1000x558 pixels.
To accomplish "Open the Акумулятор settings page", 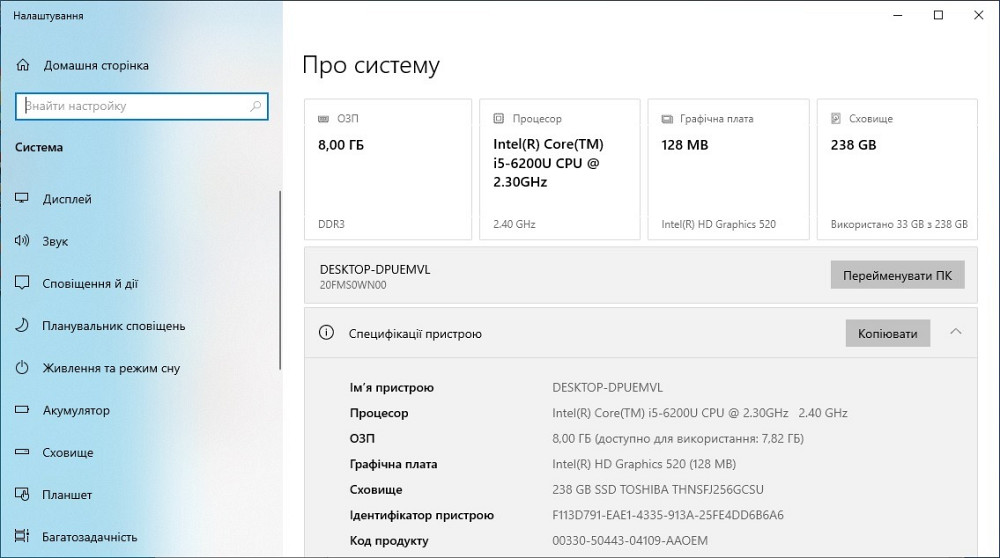I will pyautogui.click(x=76, y=411).
